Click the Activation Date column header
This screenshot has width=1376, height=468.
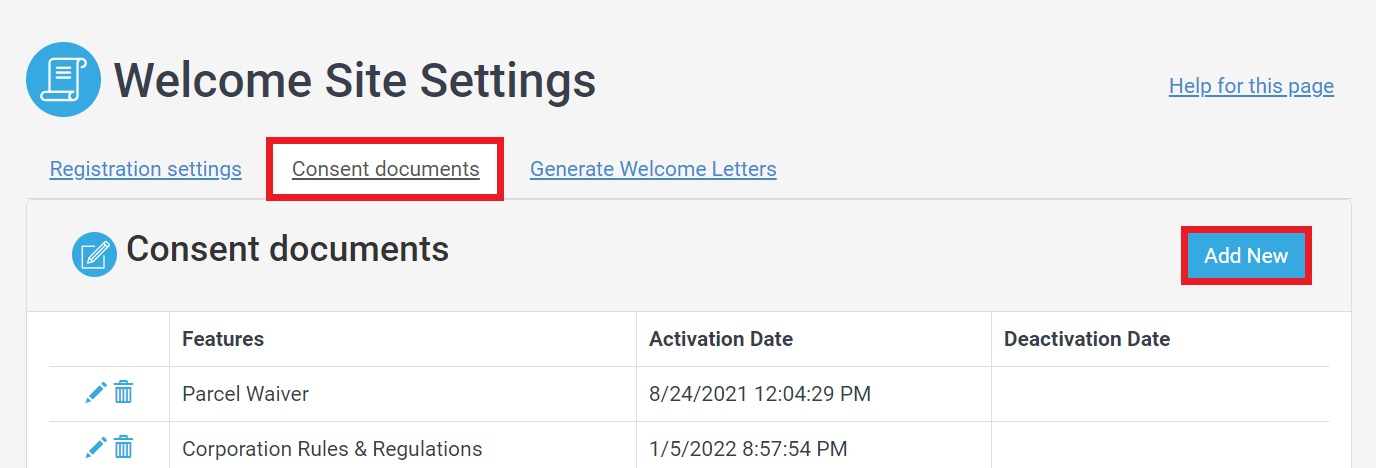pos(721,339)
